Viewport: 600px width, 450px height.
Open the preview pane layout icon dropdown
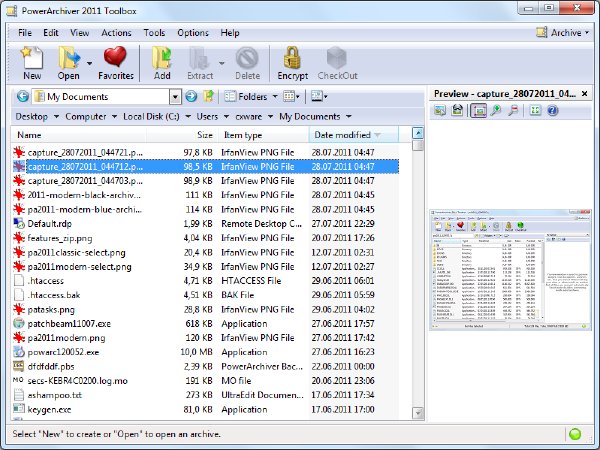[x=319, y=96]
